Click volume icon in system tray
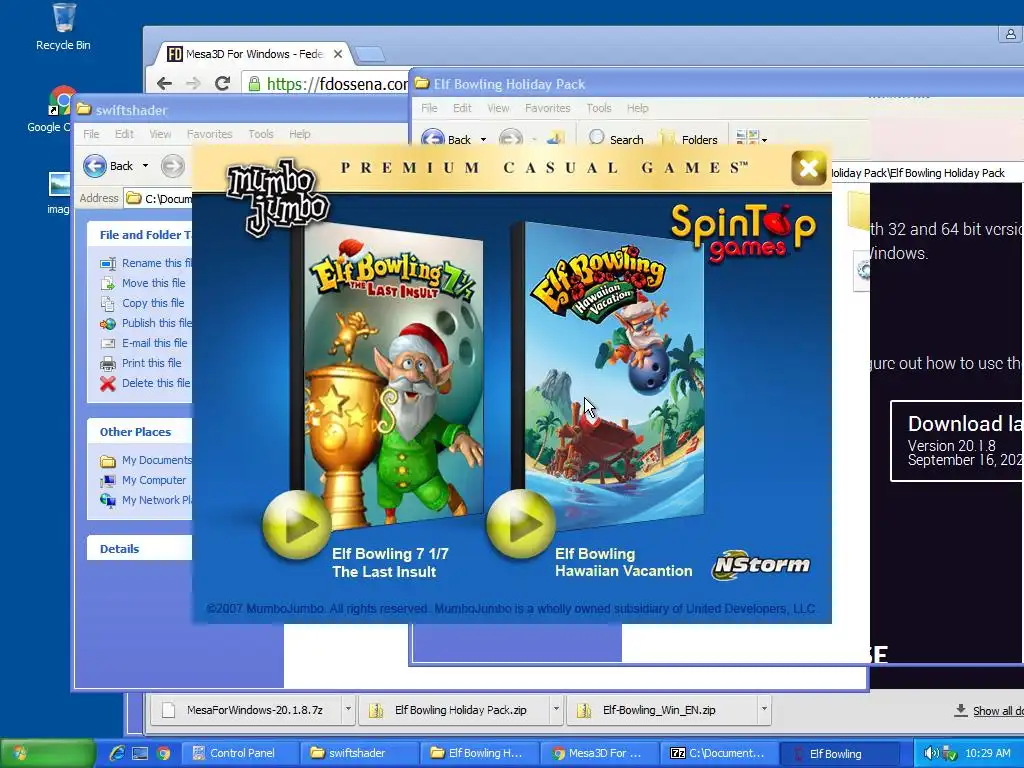The width and height of the screenshot is (1024, 768). pyautogui.click(x=931, y=753)
